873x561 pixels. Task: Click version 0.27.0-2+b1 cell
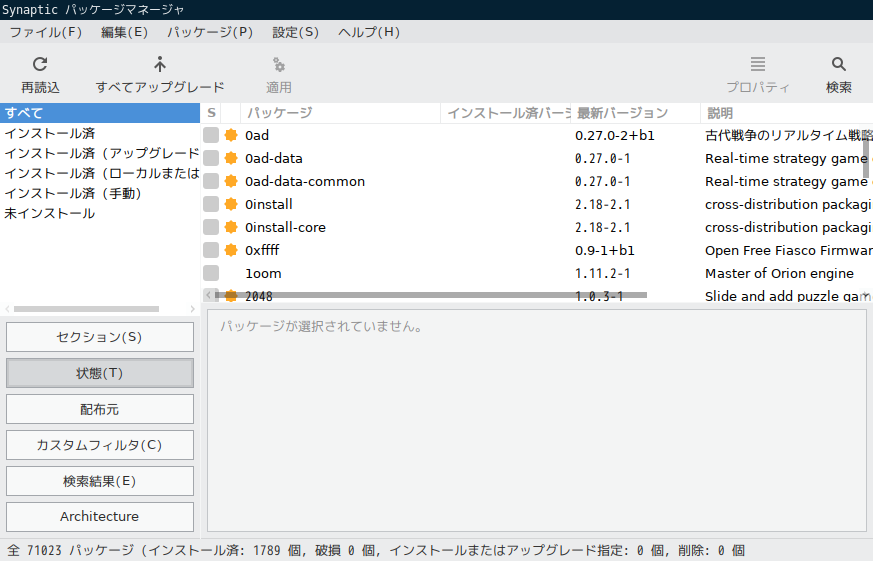click(615, 135)
